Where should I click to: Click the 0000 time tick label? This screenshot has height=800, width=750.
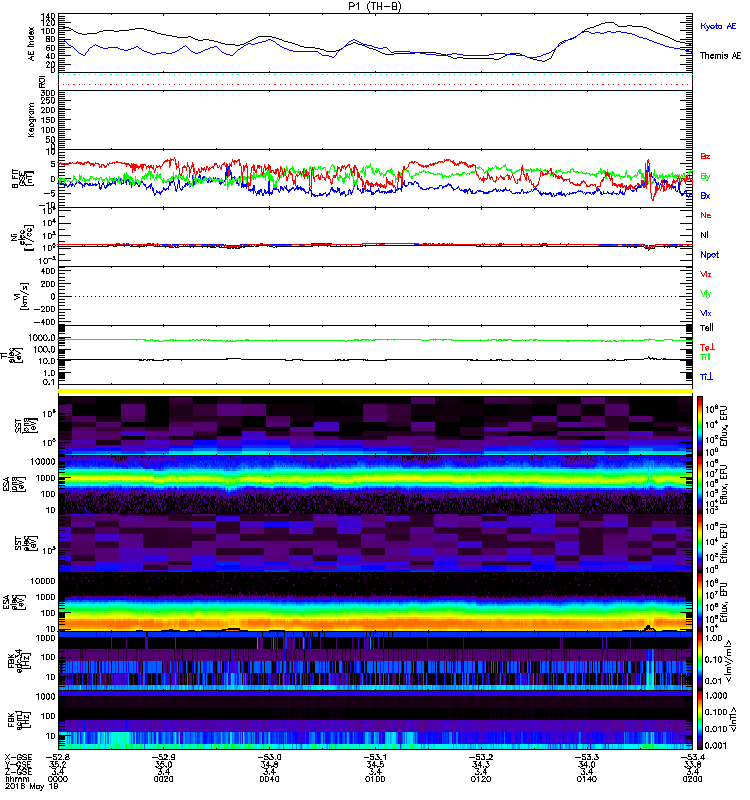[x=58, y=779]
